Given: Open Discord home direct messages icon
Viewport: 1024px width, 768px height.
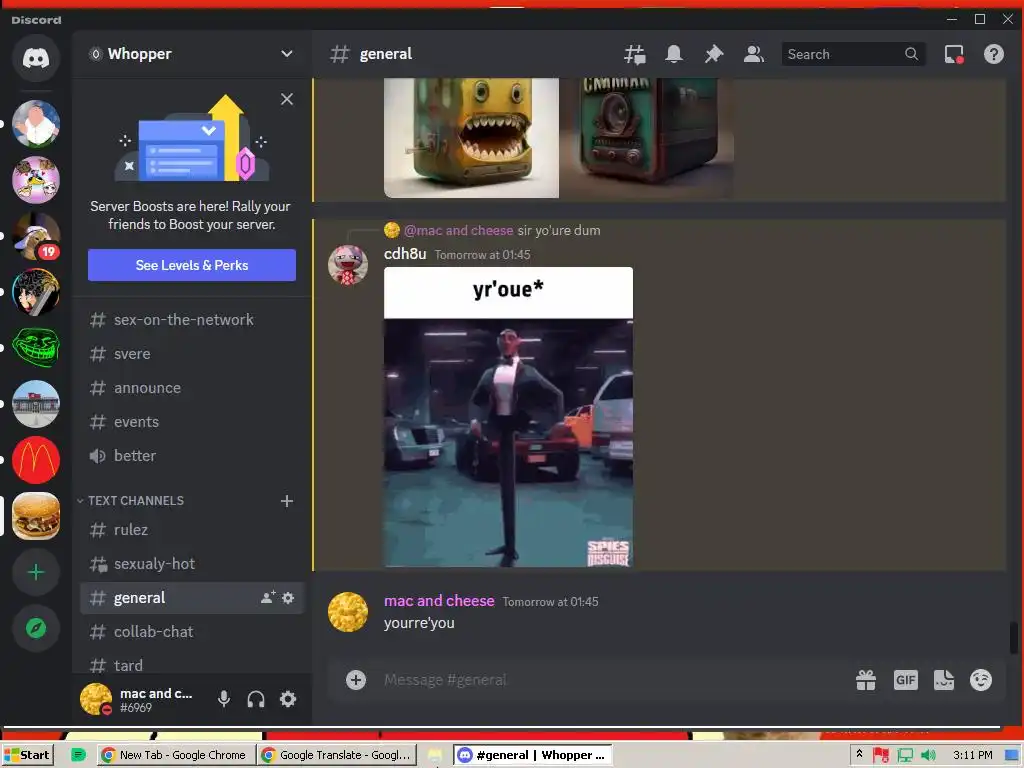Looking at the screenshot, I should [36, 59].
